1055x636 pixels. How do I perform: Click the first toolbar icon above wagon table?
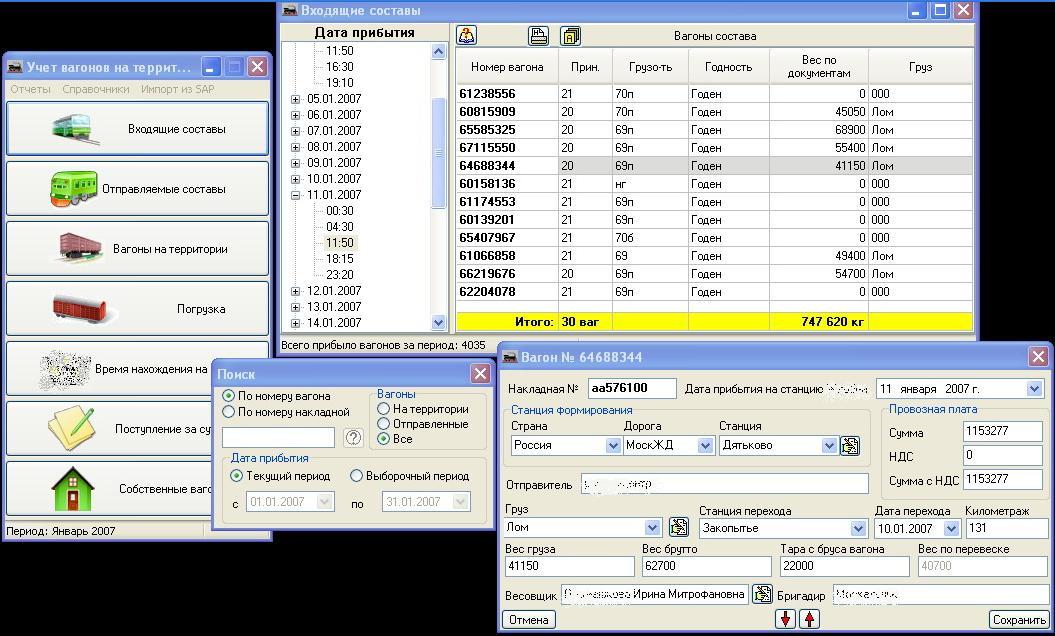467,36
